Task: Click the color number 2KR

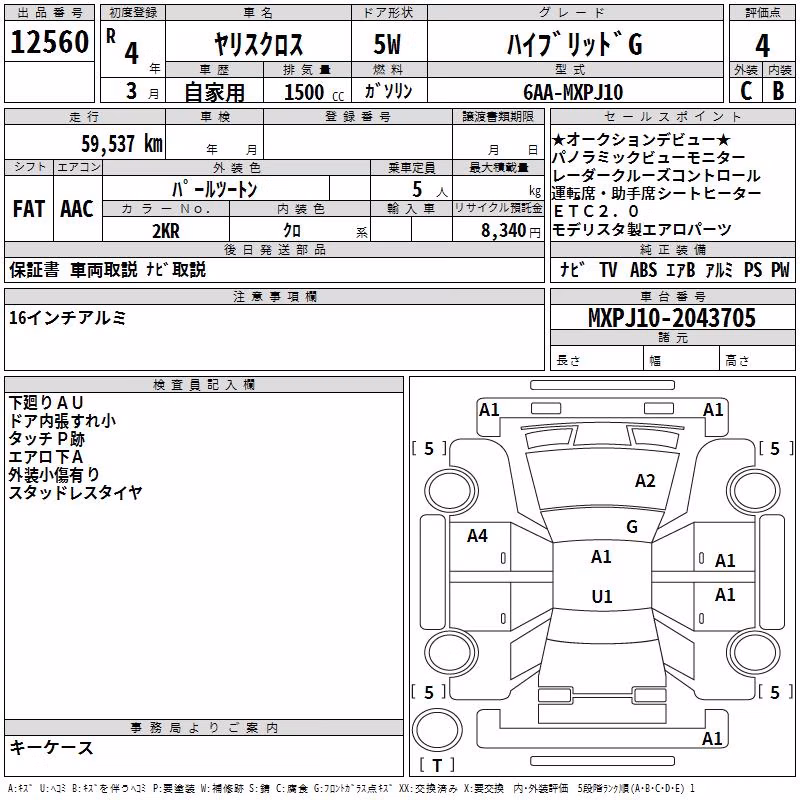Action: pos(166,231)
